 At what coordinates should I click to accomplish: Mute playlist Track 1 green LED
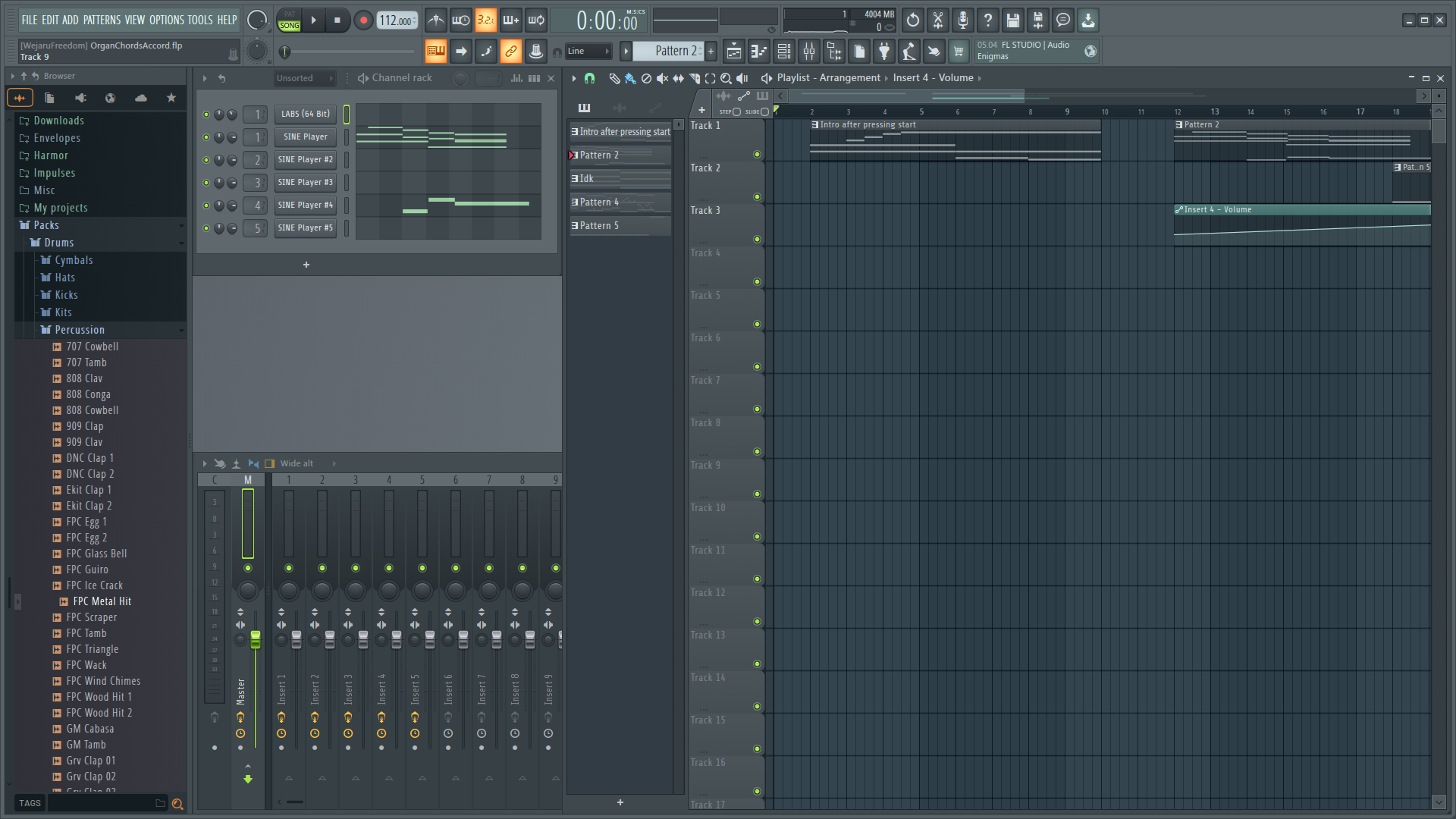pos(757,155)
